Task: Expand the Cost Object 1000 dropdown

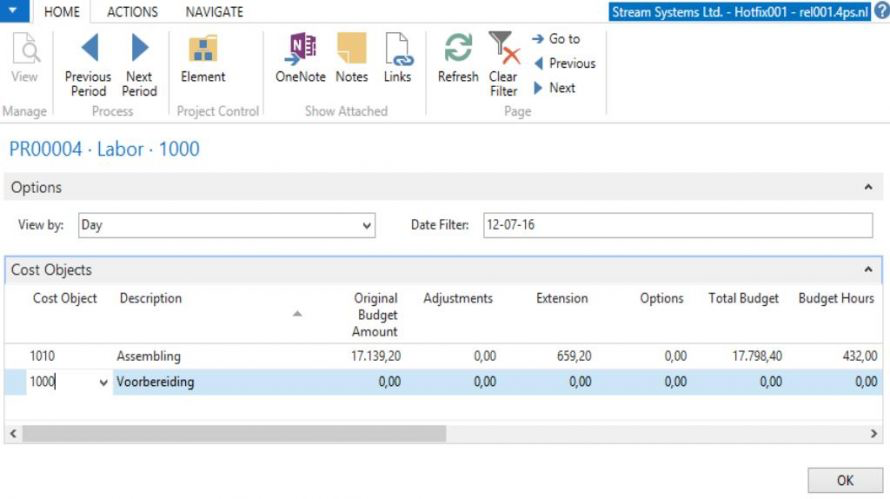Action: click(x=104, y=382)
